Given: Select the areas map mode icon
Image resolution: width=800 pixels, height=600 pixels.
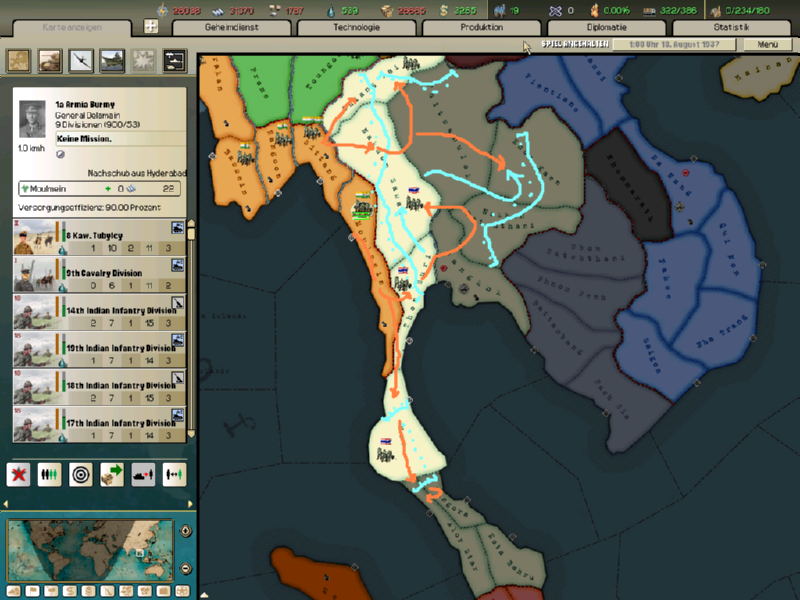Looking at the screenshot, I should click(145, 591).
